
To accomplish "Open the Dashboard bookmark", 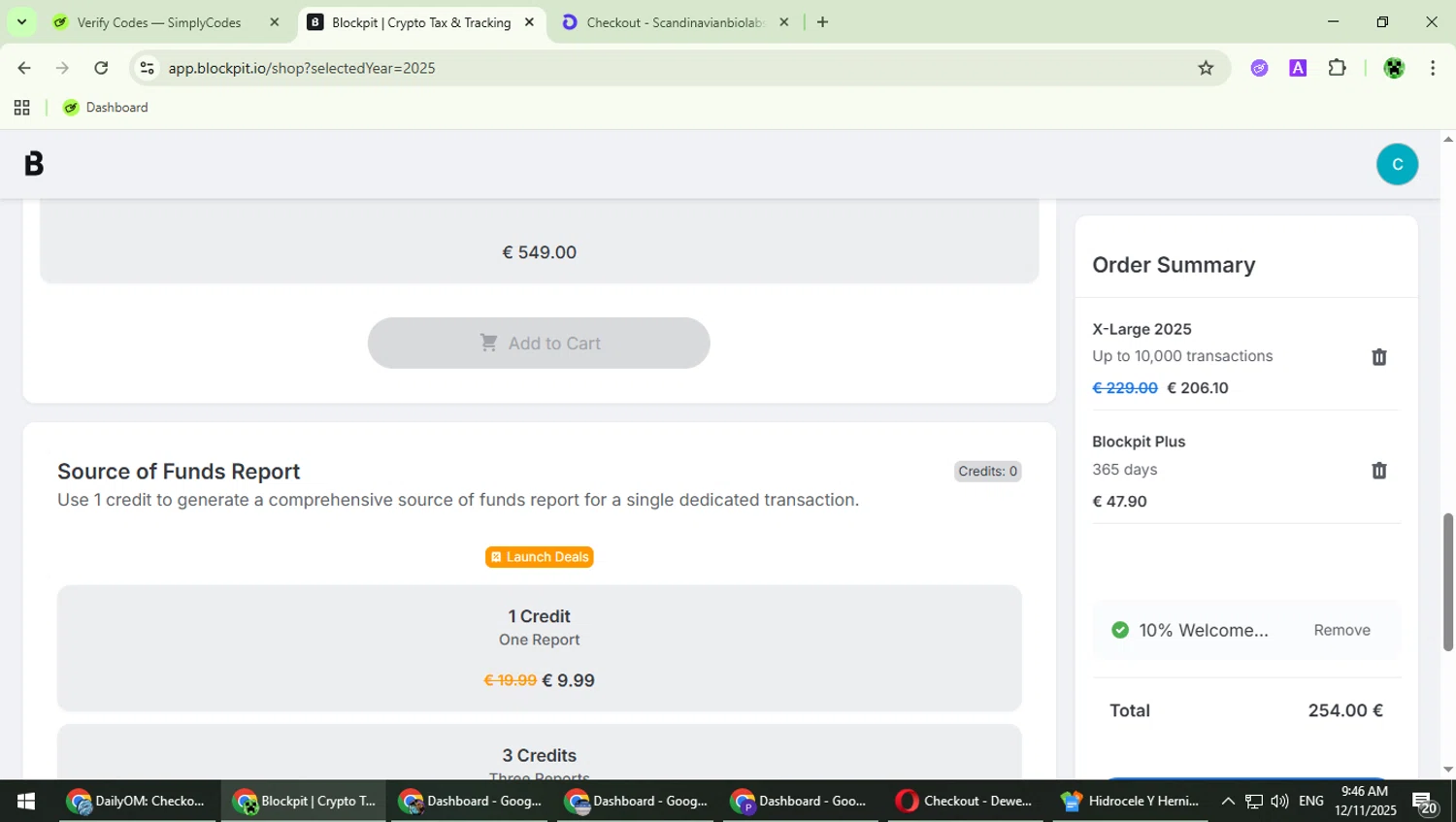I will pos(105,108).
